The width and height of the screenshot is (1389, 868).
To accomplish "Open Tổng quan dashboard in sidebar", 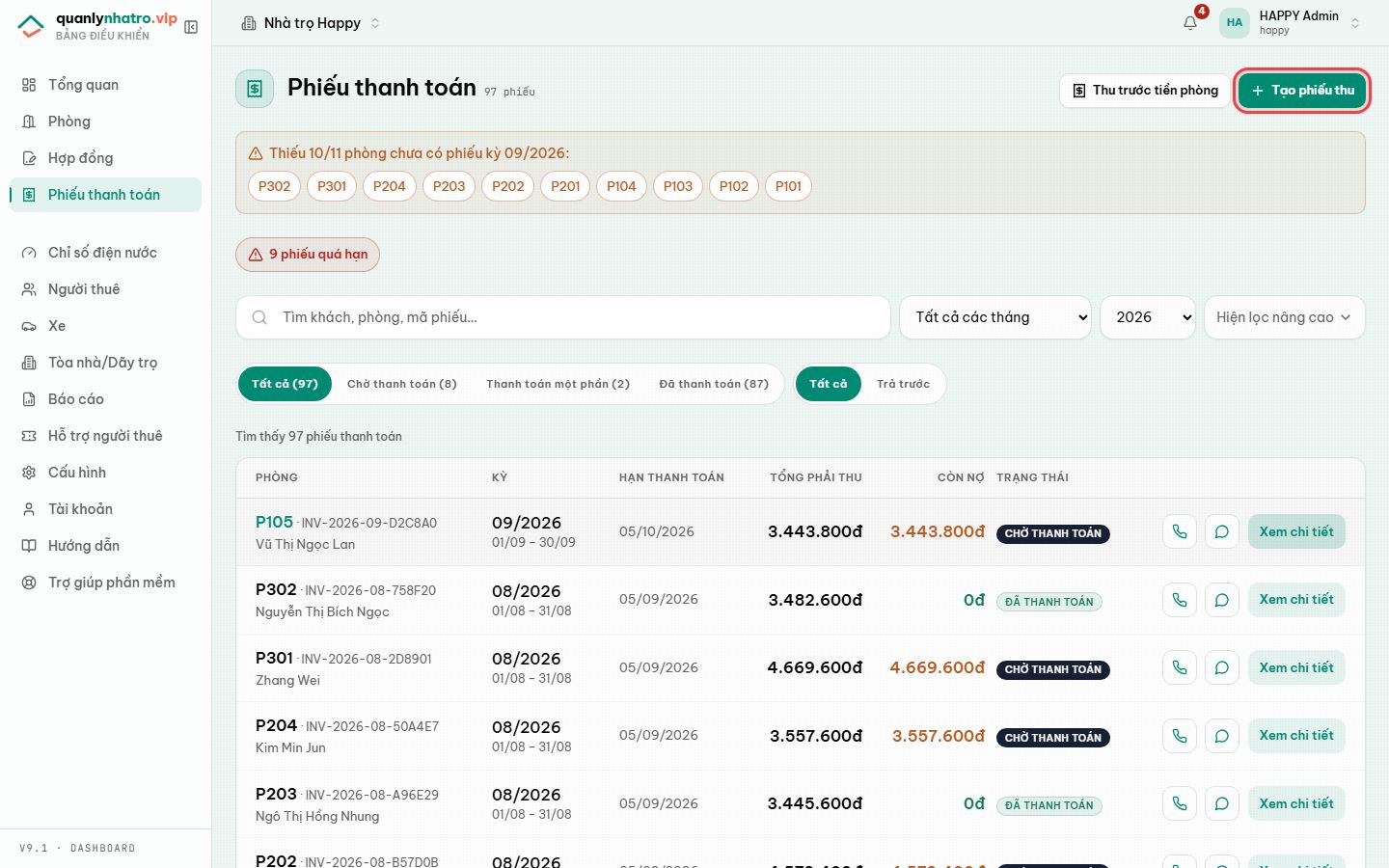I will click(105, 85).
